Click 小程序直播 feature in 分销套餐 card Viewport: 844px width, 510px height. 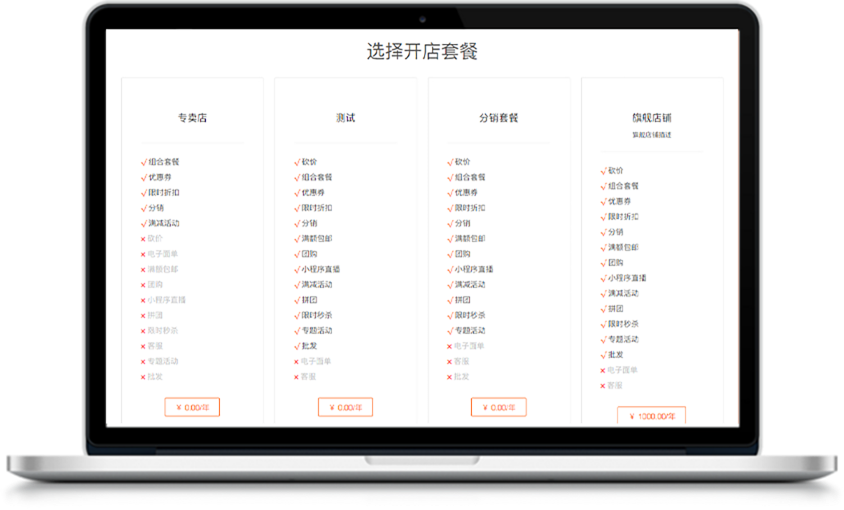pos(474,269)
